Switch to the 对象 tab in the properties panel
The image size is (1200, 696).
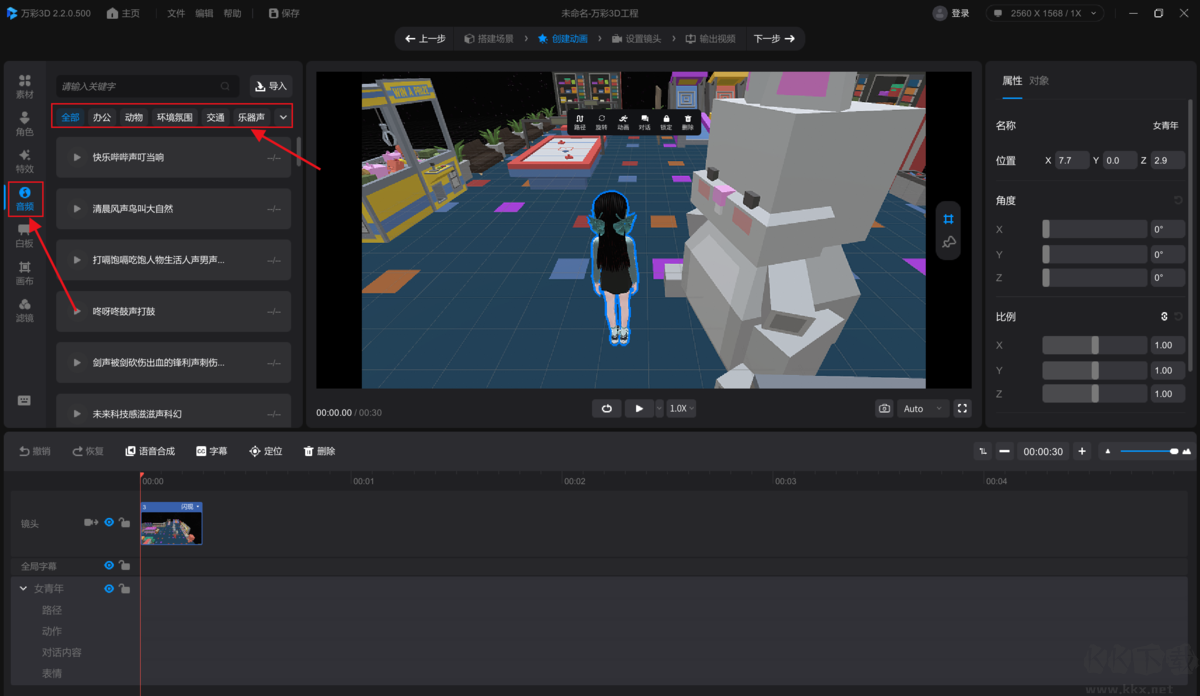tap(1039, 81)
